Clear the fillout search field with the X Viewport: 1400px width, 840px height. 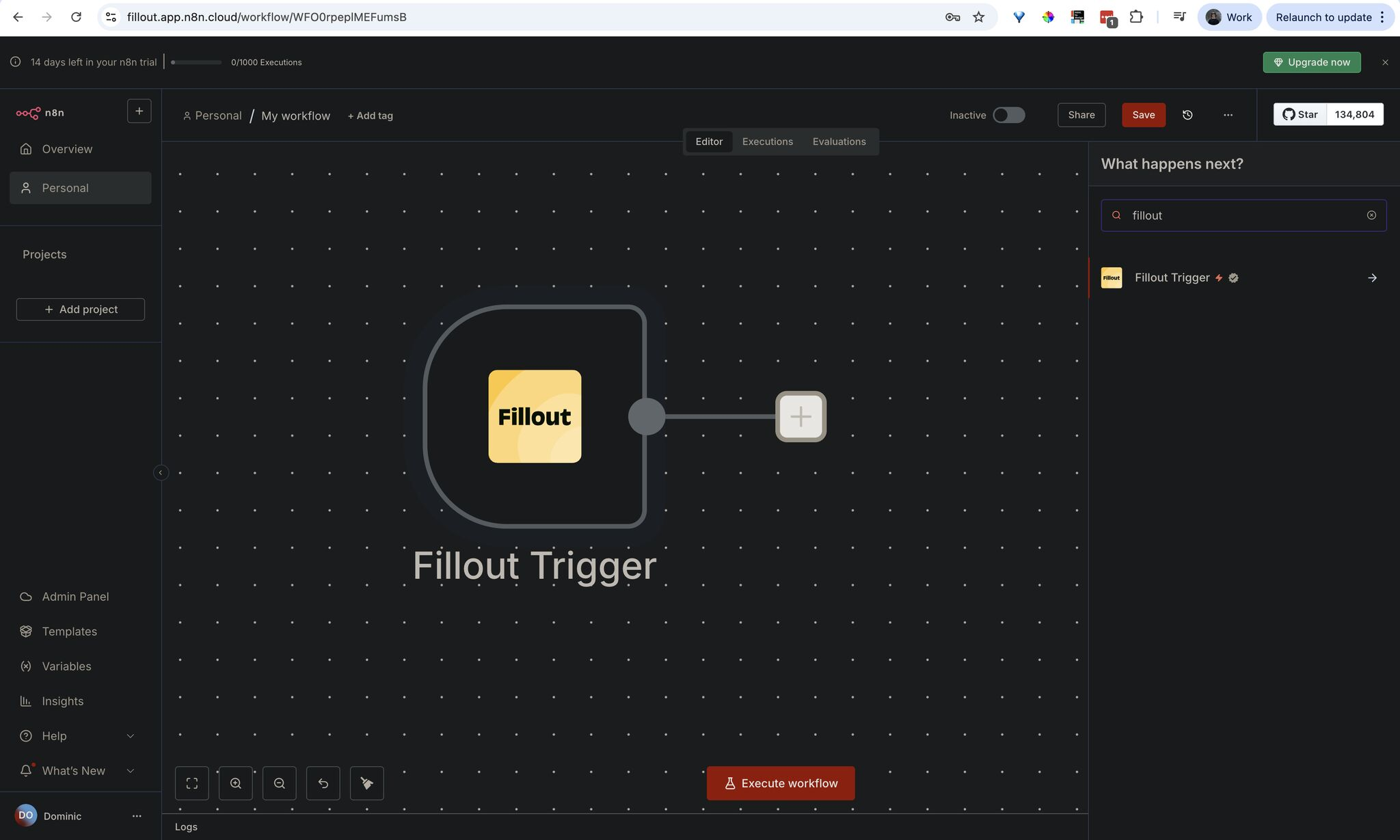tap(1371, 215)
